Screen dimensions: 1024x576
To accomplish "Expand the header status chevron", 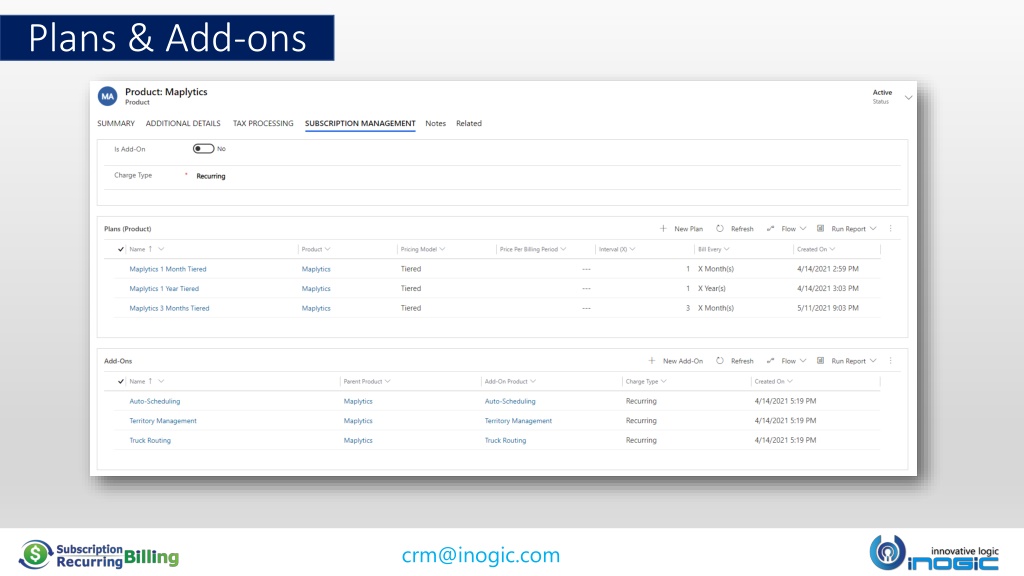I will pos(908,97).
